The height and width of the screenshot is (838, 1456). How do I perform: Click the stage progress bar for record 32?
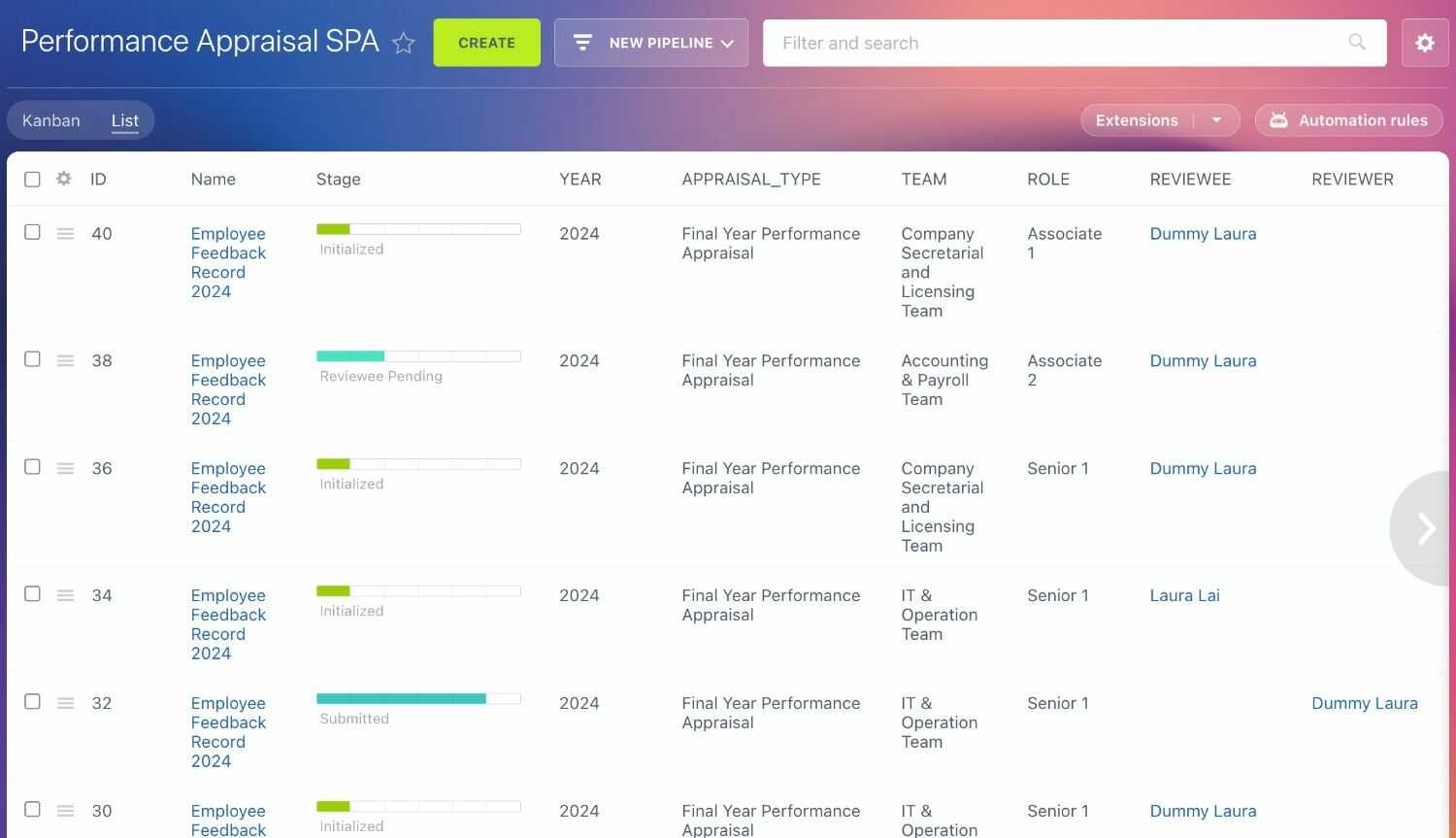(x=418, y=698)
